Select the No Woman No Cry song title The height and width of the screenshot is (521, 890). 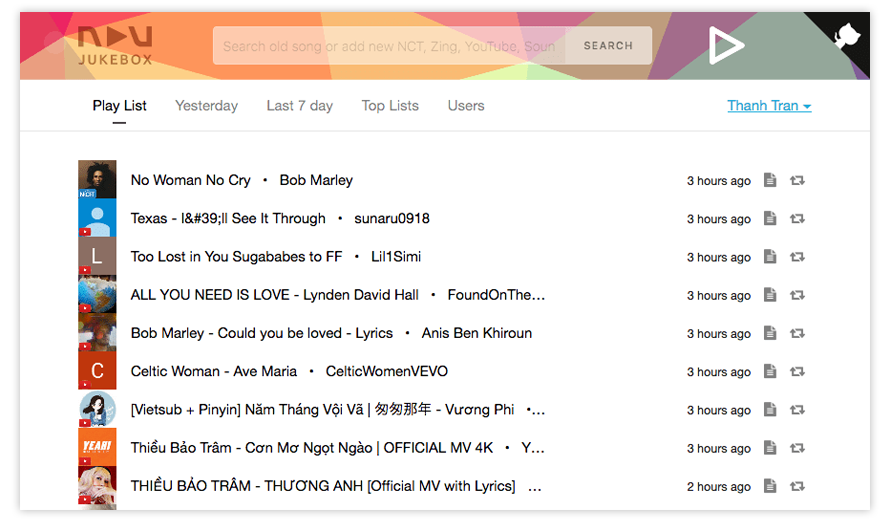tap(191, 180)
